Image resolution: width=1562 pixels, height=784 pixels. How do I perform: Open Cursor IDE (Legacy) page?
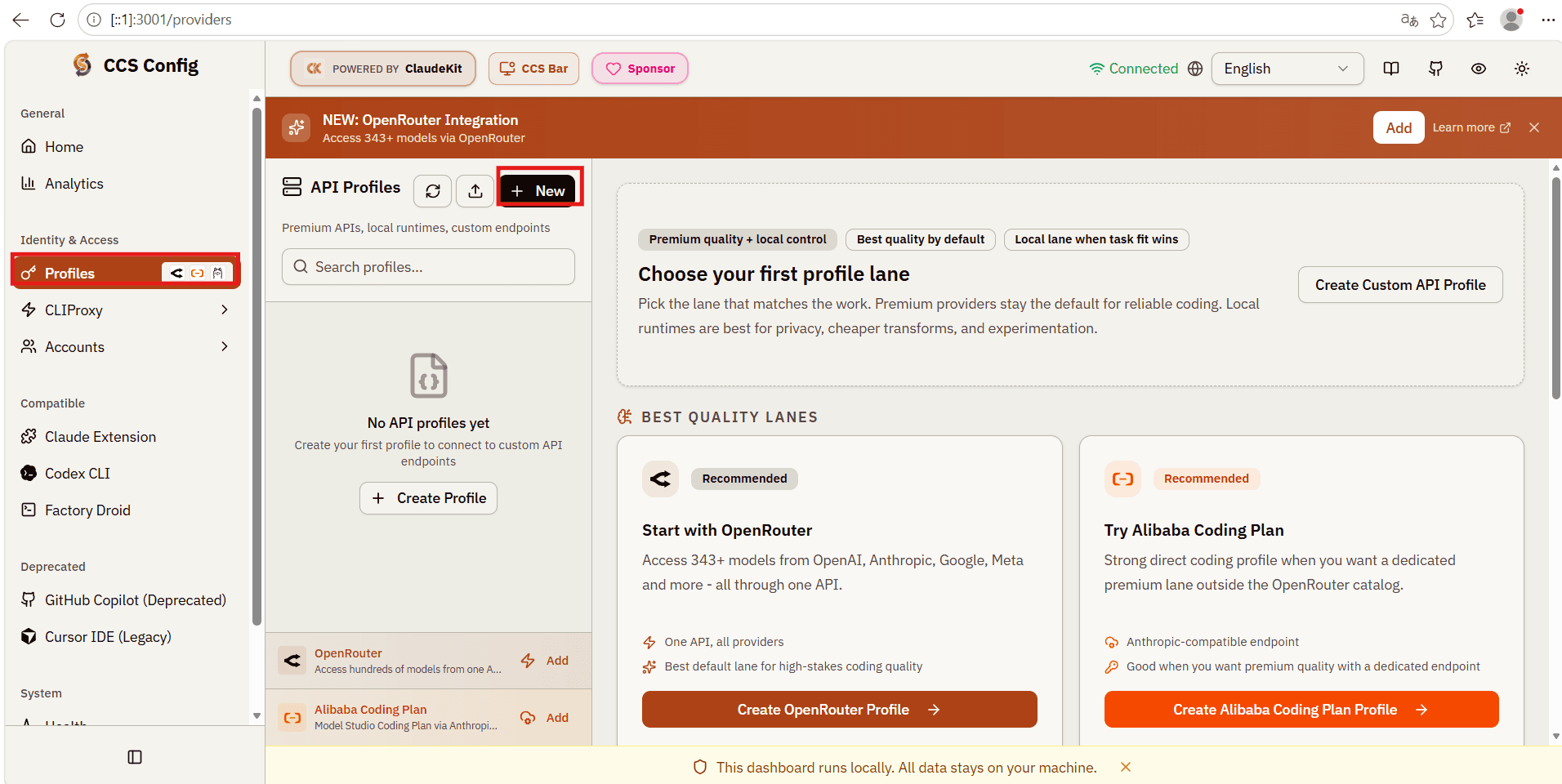[126, 637]
